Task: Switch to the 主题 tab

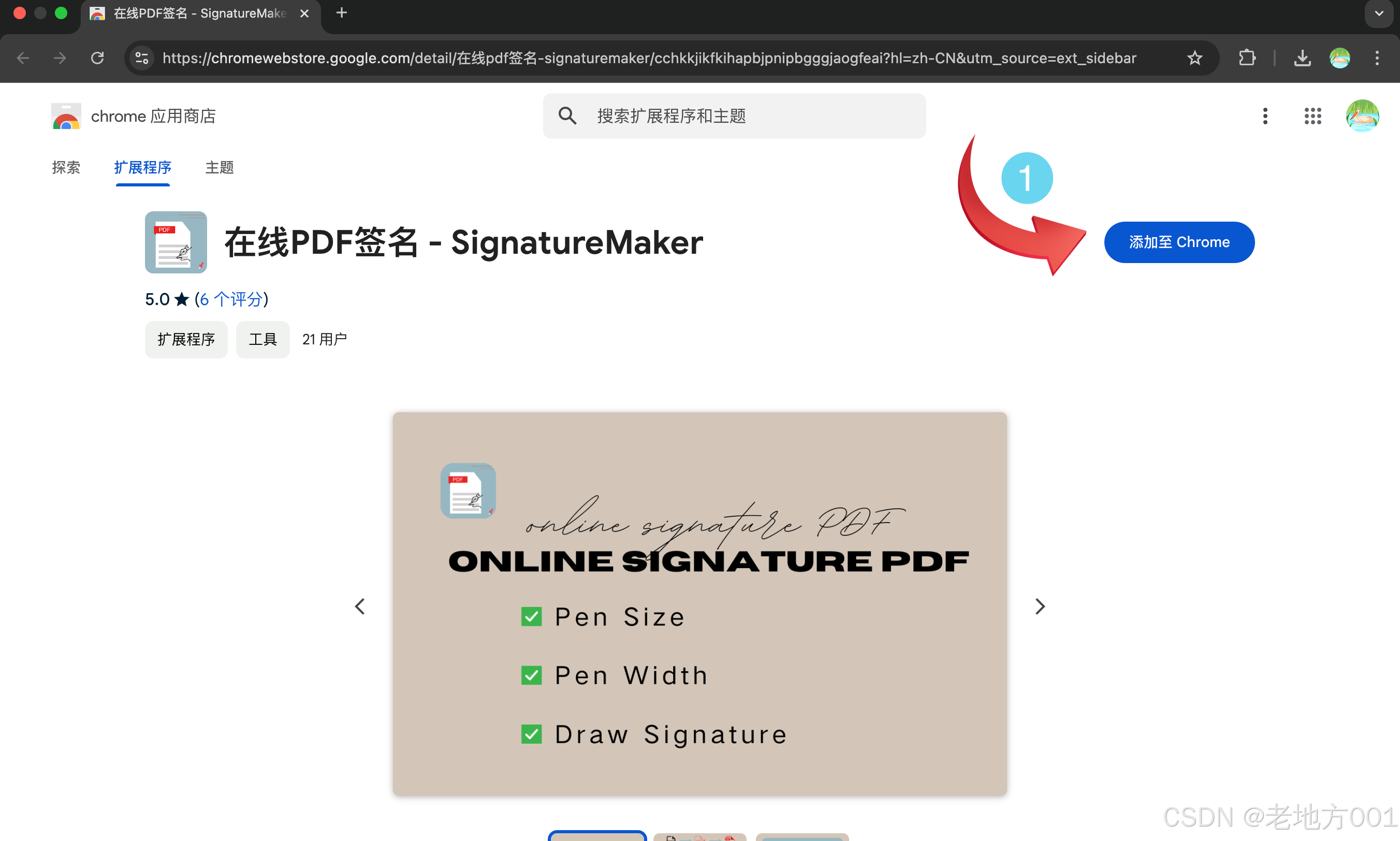Action: [219, 167]
